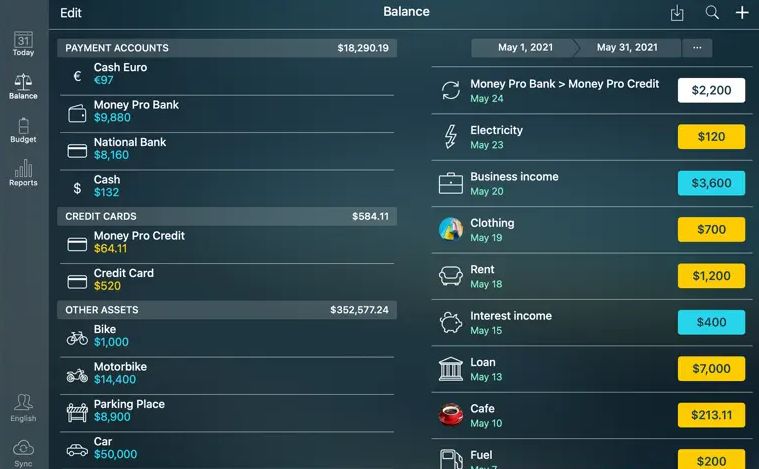Click the $200 Fuel amount
Image resolution: width=759 pixels, height=469 pixels.
711,459
